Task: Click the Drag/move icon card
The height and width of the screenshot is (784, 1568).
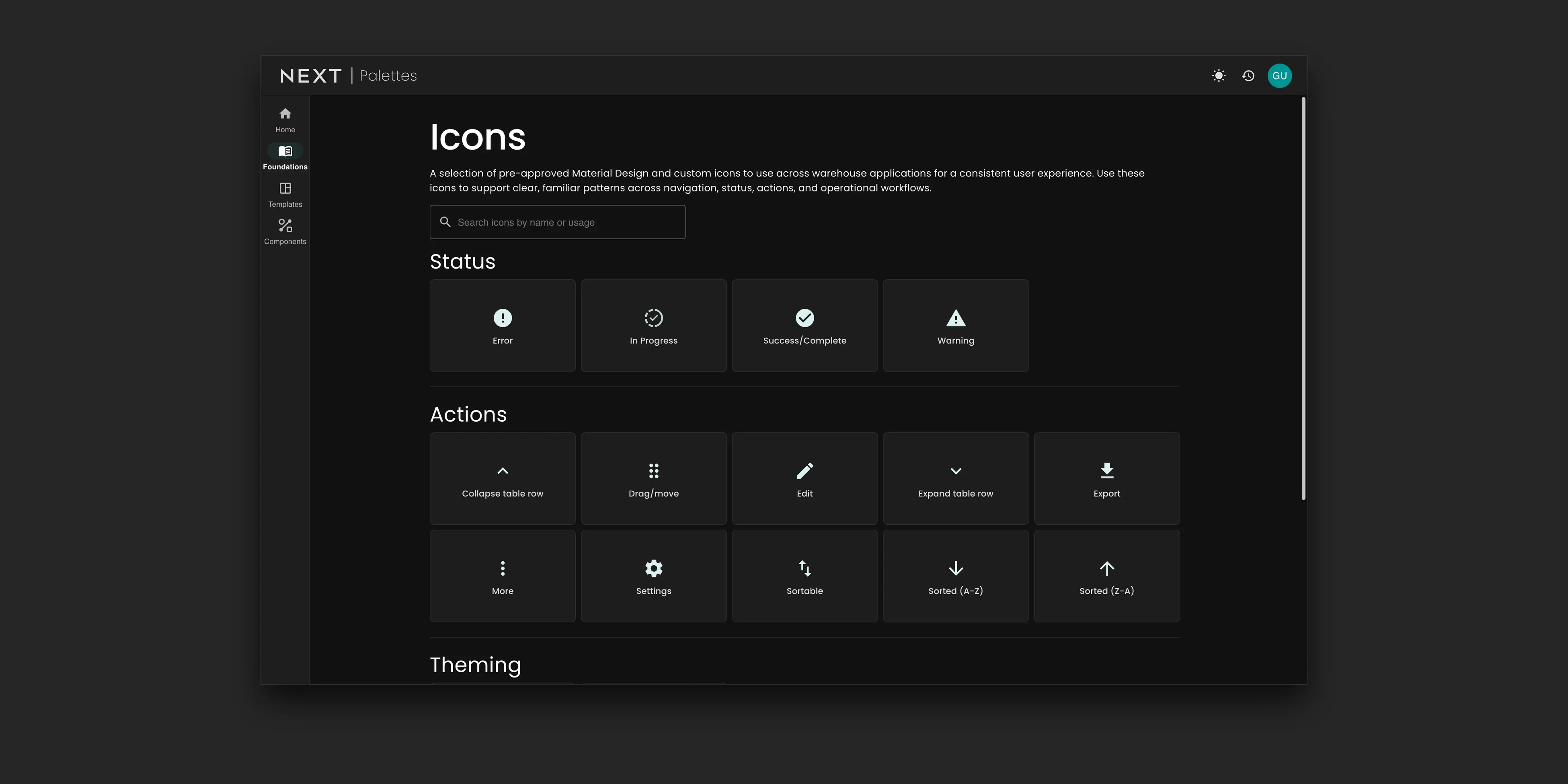Action: click(653, 478)
